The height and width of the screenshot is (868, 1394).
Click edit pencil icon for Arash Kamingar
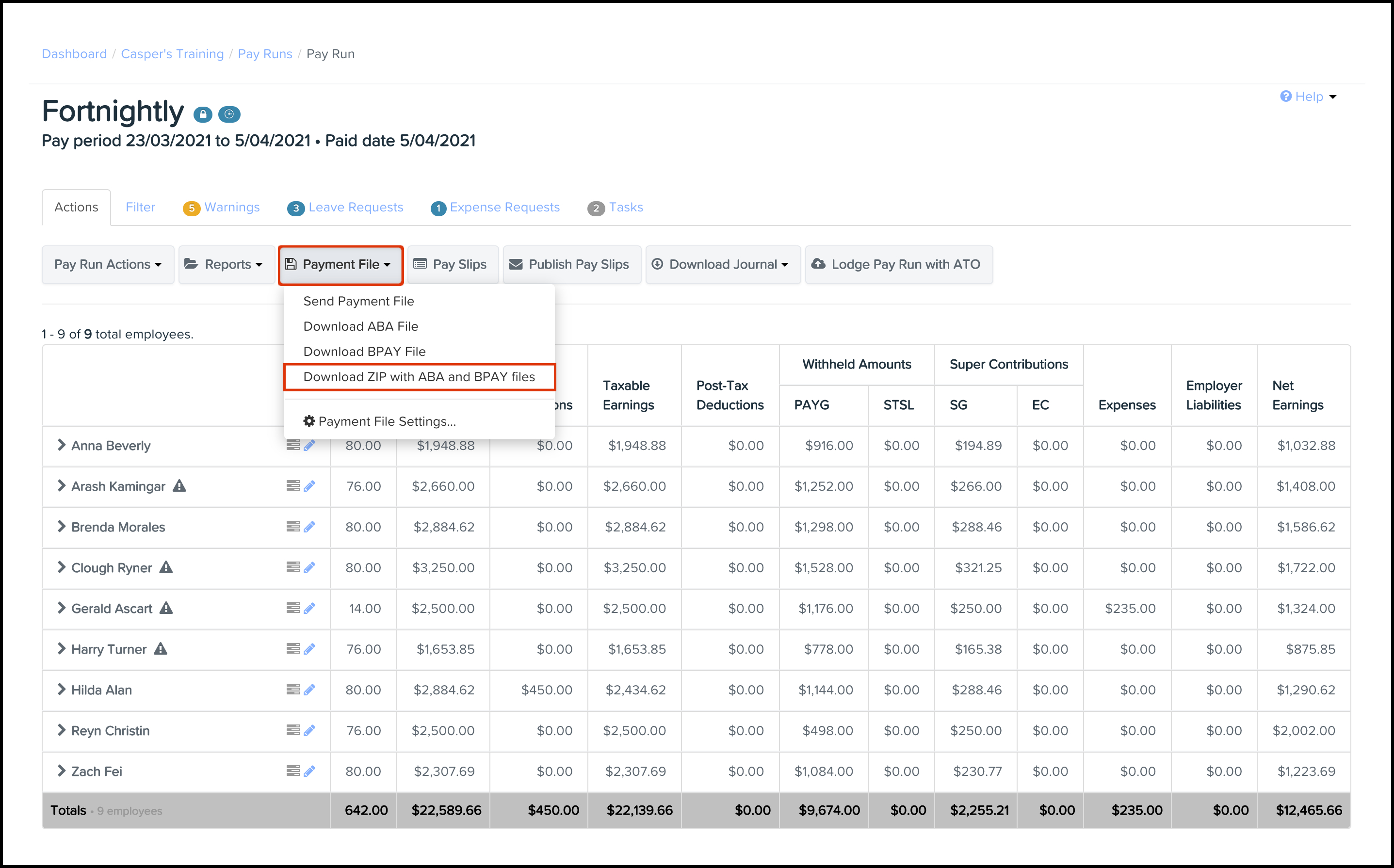[309, 486]
